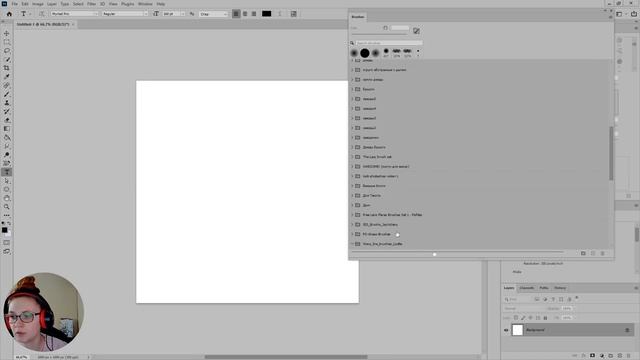Select the Horizontal Type tool
Viewport: 640px width, 360px height.
(x=7, y=172)
